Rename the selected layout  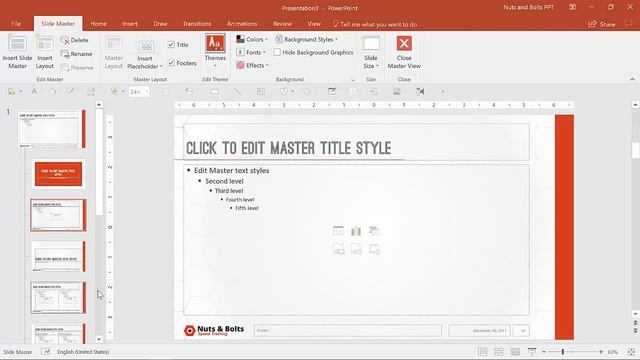[x=76, y=53]
